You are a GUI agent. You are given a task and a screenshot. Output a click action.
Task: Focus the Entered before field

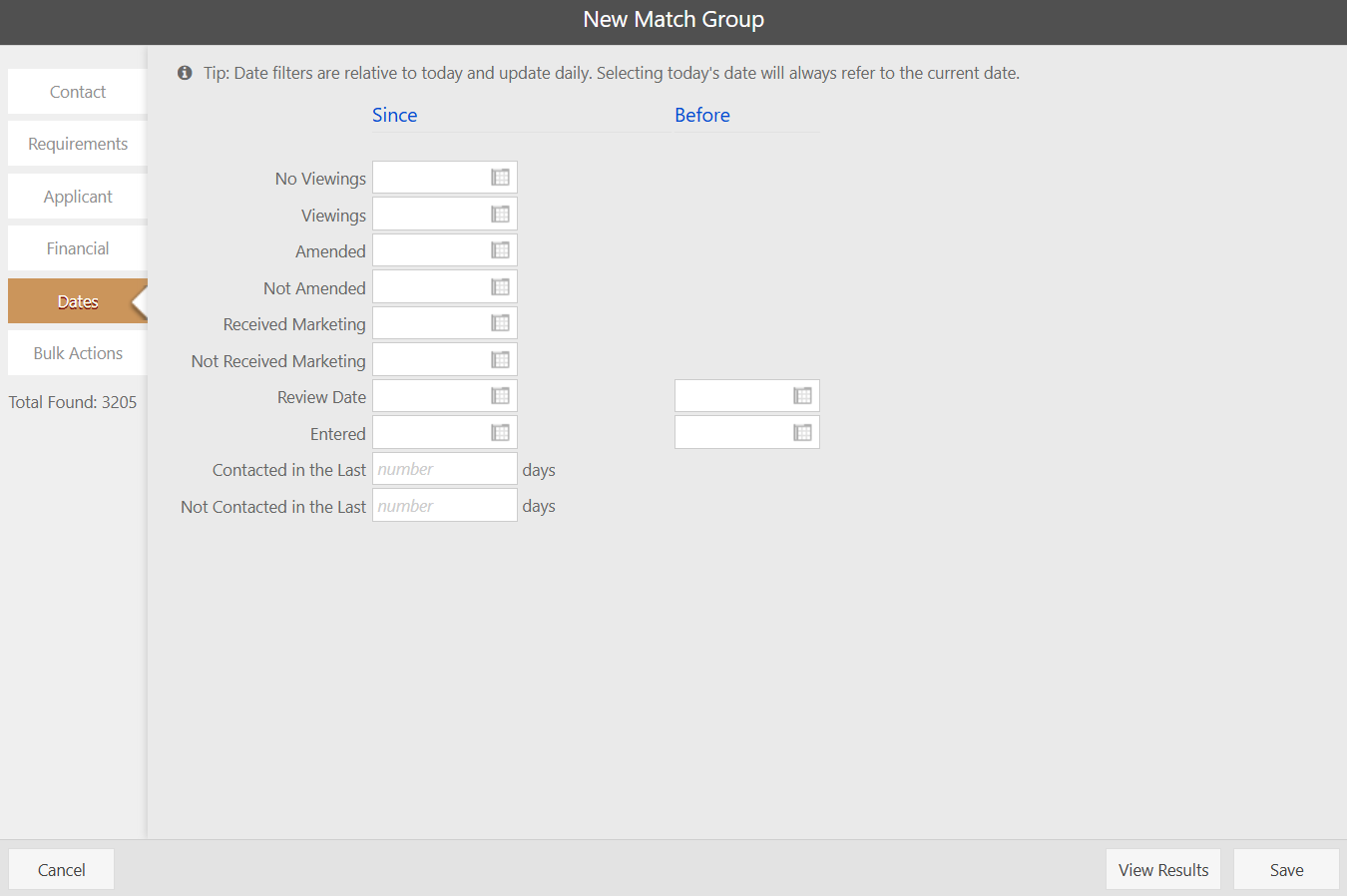[747, 433]
